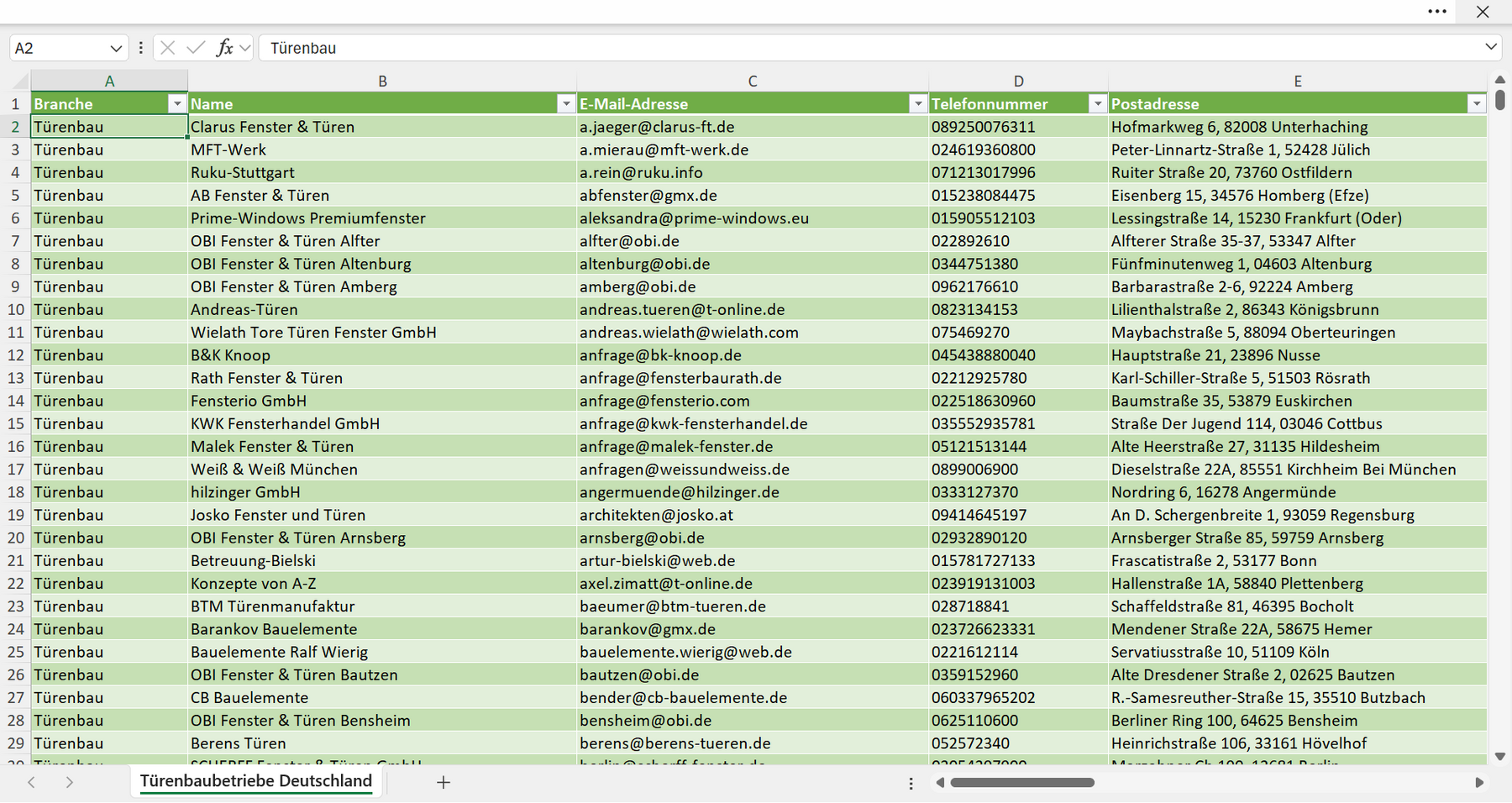Click the Konzepte von A-Z cell
This screenshot has width=1512, height=803.
point(382,583)
